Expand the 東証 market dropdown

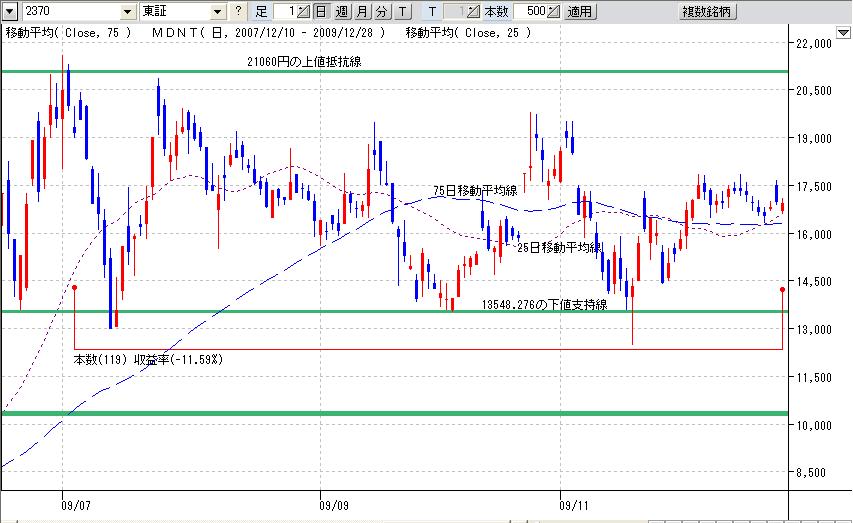click(219, 12)
